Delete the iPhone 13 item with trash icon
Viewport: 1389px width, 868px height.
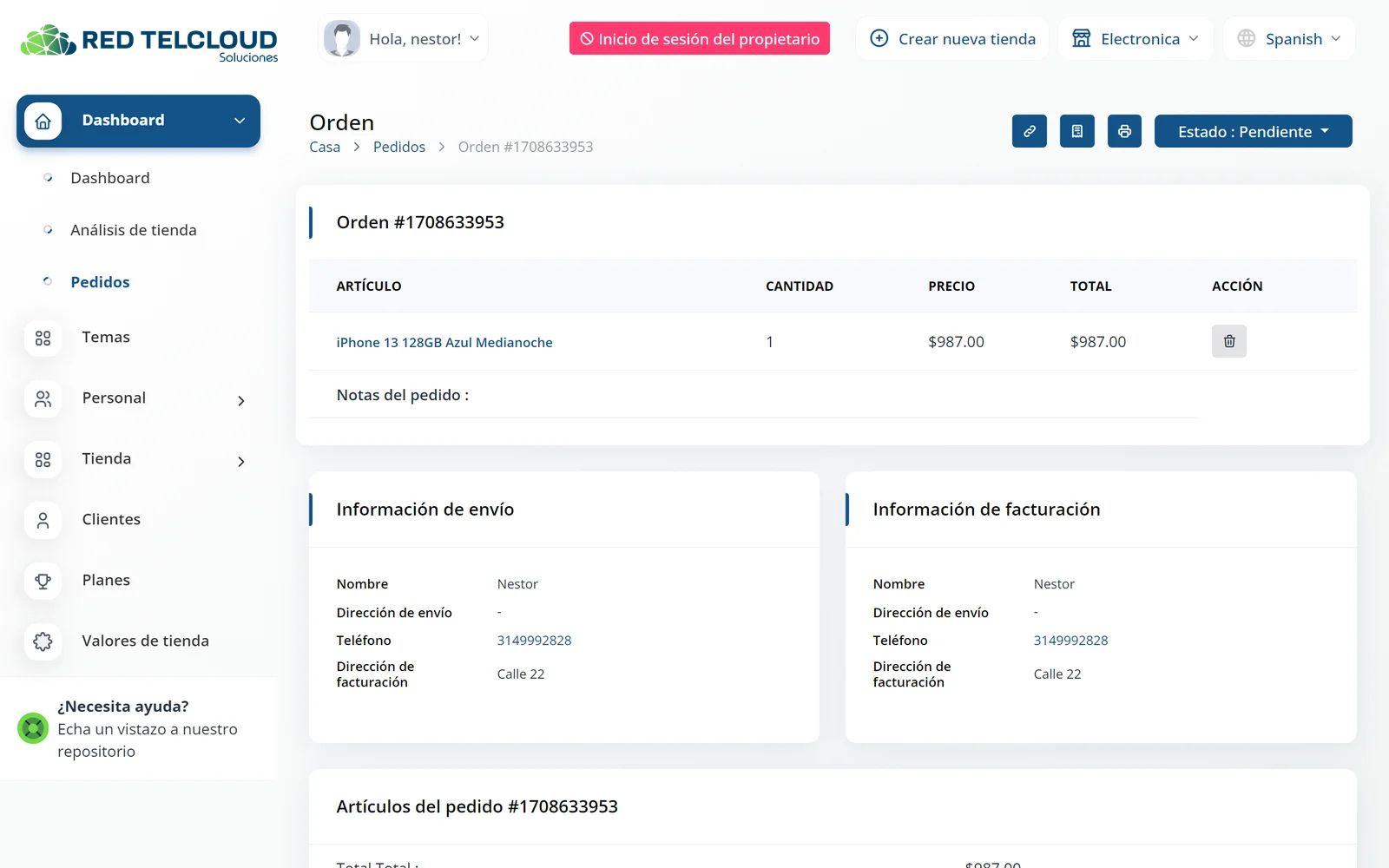[1228, 341]
